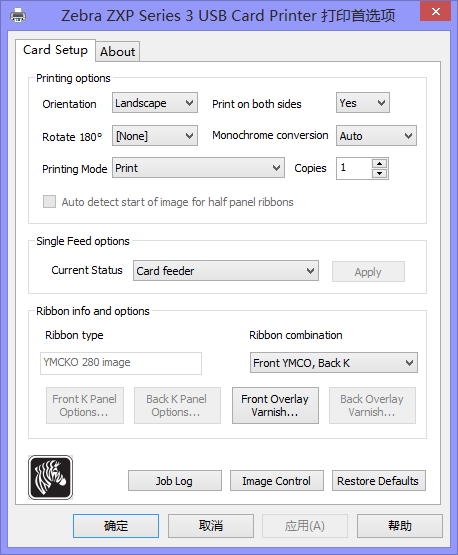Open help with the 帮助 button
Image resolution: width=458 pixels, height=555 pixels.
pyautogui.click(x=400, y=526)
